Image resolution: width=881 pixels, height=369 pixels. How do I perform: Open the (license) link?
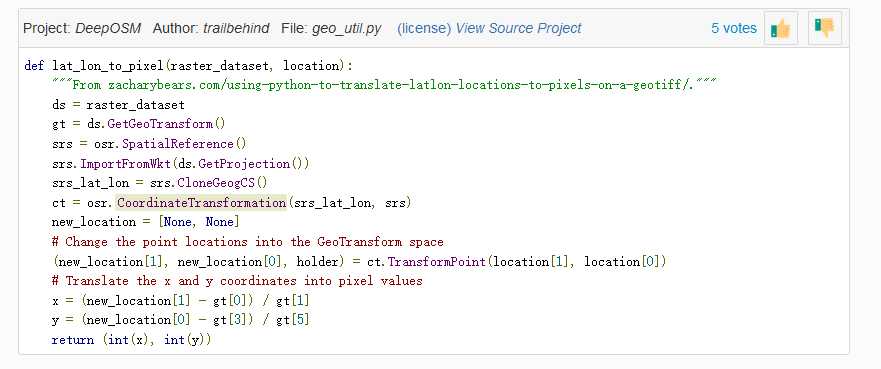(x=424, y=28)
